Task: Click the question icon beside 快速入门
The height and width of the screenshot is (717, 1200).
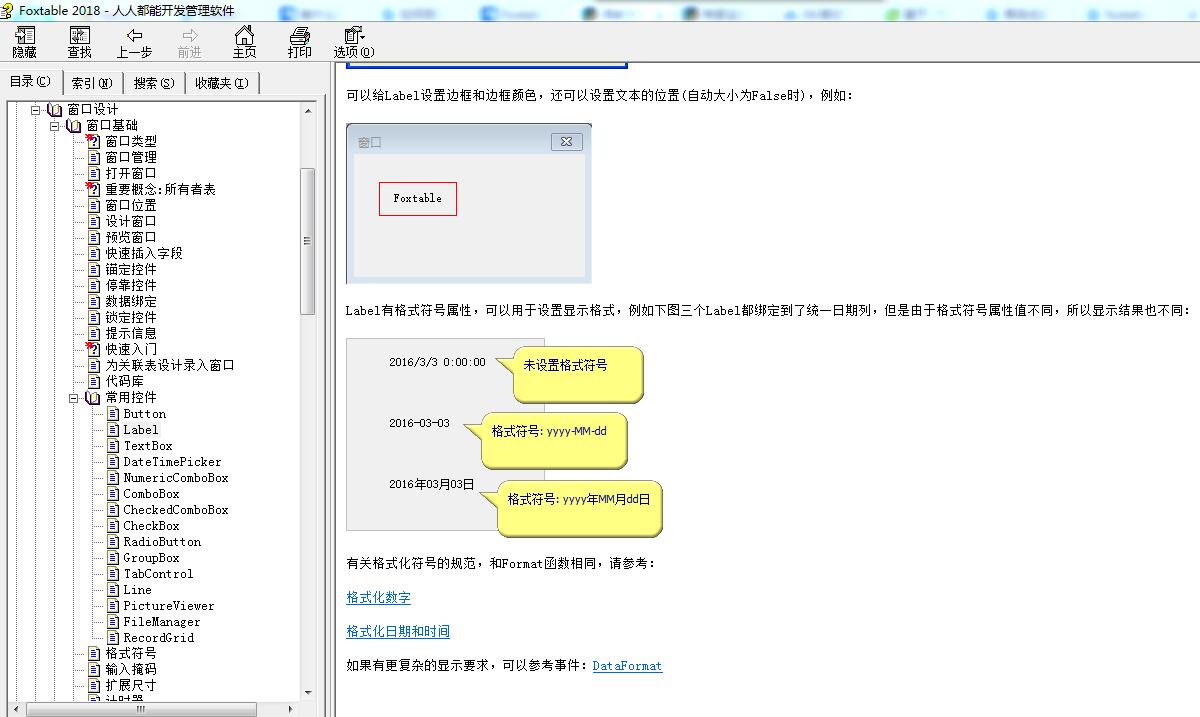Action: coord(94,349)
